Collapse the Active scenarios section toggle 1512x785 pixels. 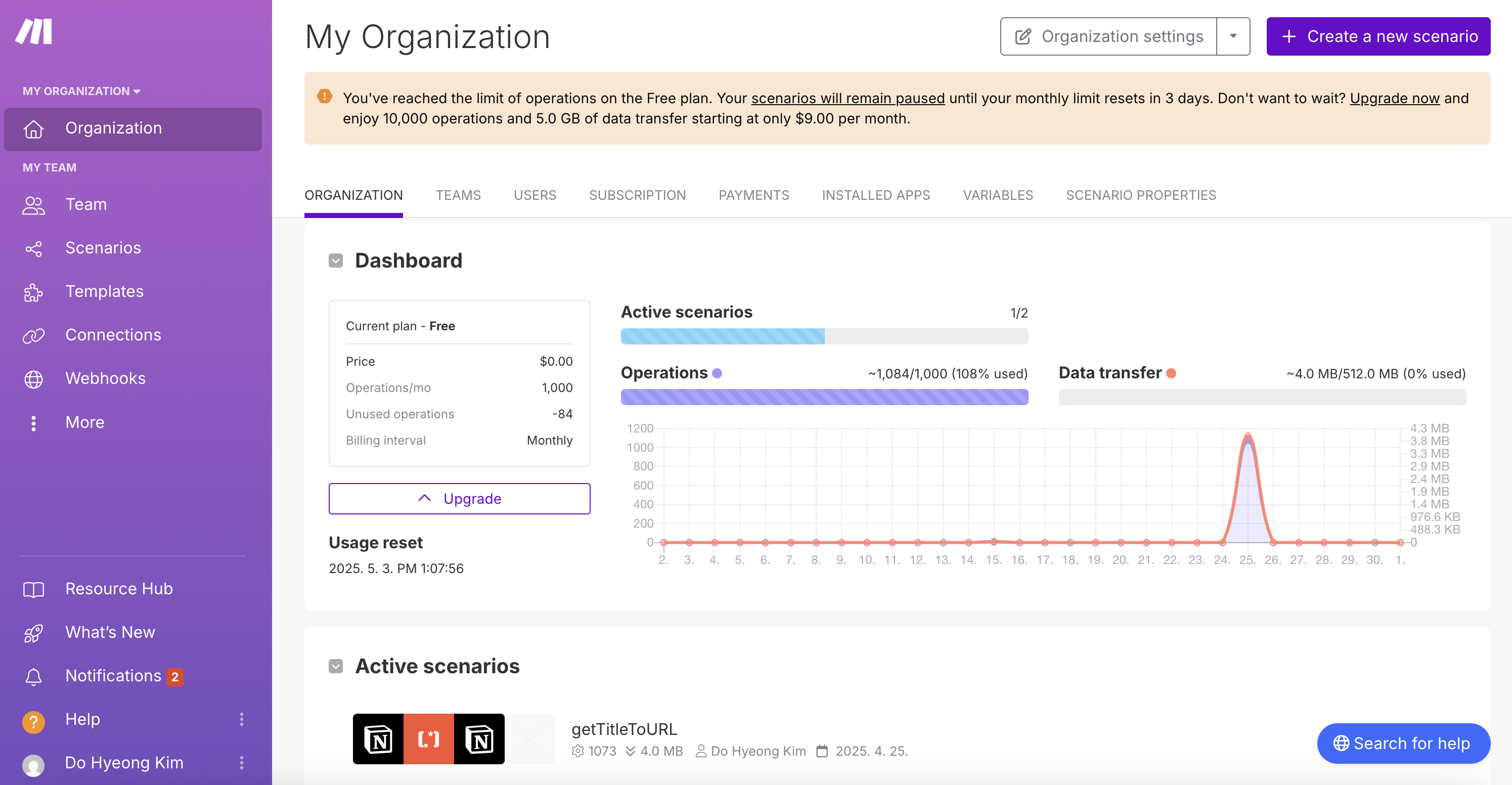click(x=336, y=666)
